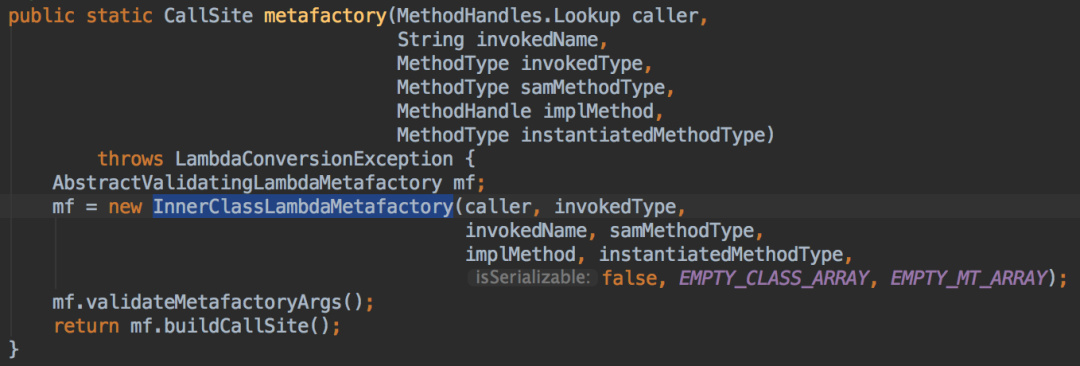The width and height of the screenshot is (1080, 366).
Task: Click the AbstractValidatingLambdaMetafactory type
Action: 247,183
